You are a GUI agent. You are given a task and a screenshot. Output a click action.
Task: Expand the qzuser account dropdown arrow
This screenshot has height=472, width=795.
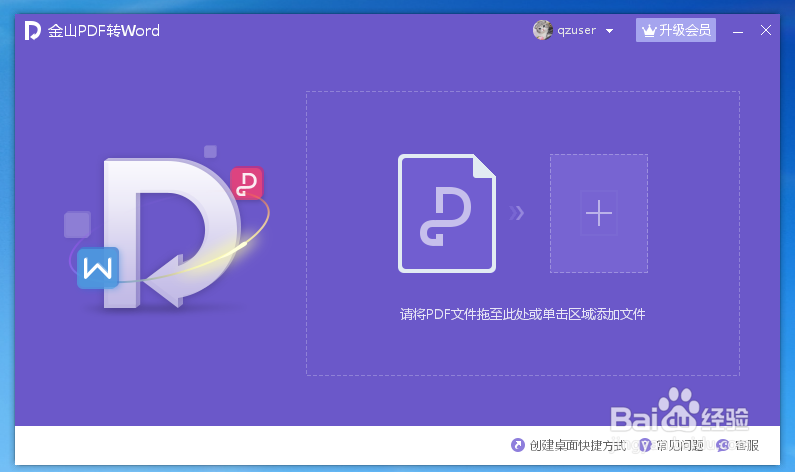[609, 31]
